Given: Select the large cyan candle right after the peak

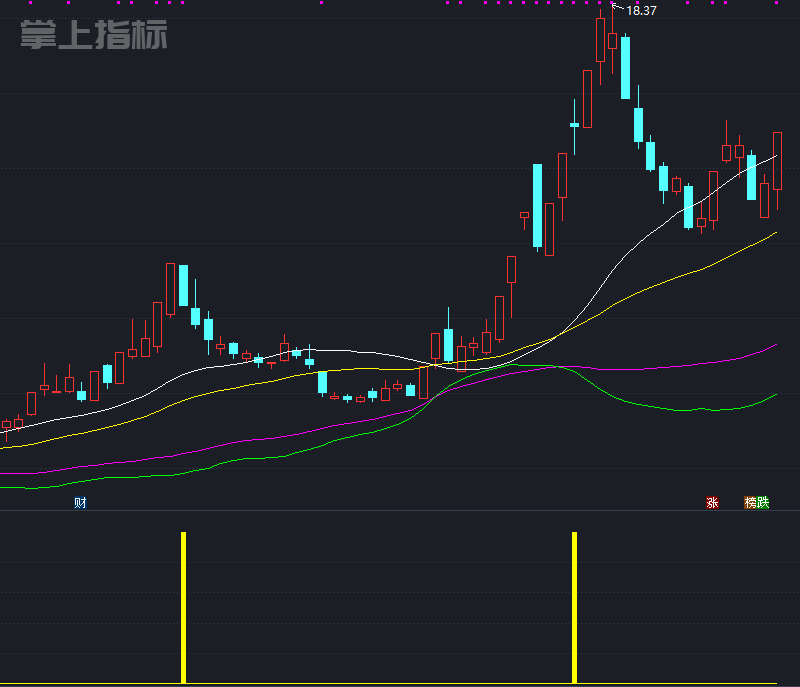Looking at the screenshot, I should pyautogui.click(x=626, y=68).
